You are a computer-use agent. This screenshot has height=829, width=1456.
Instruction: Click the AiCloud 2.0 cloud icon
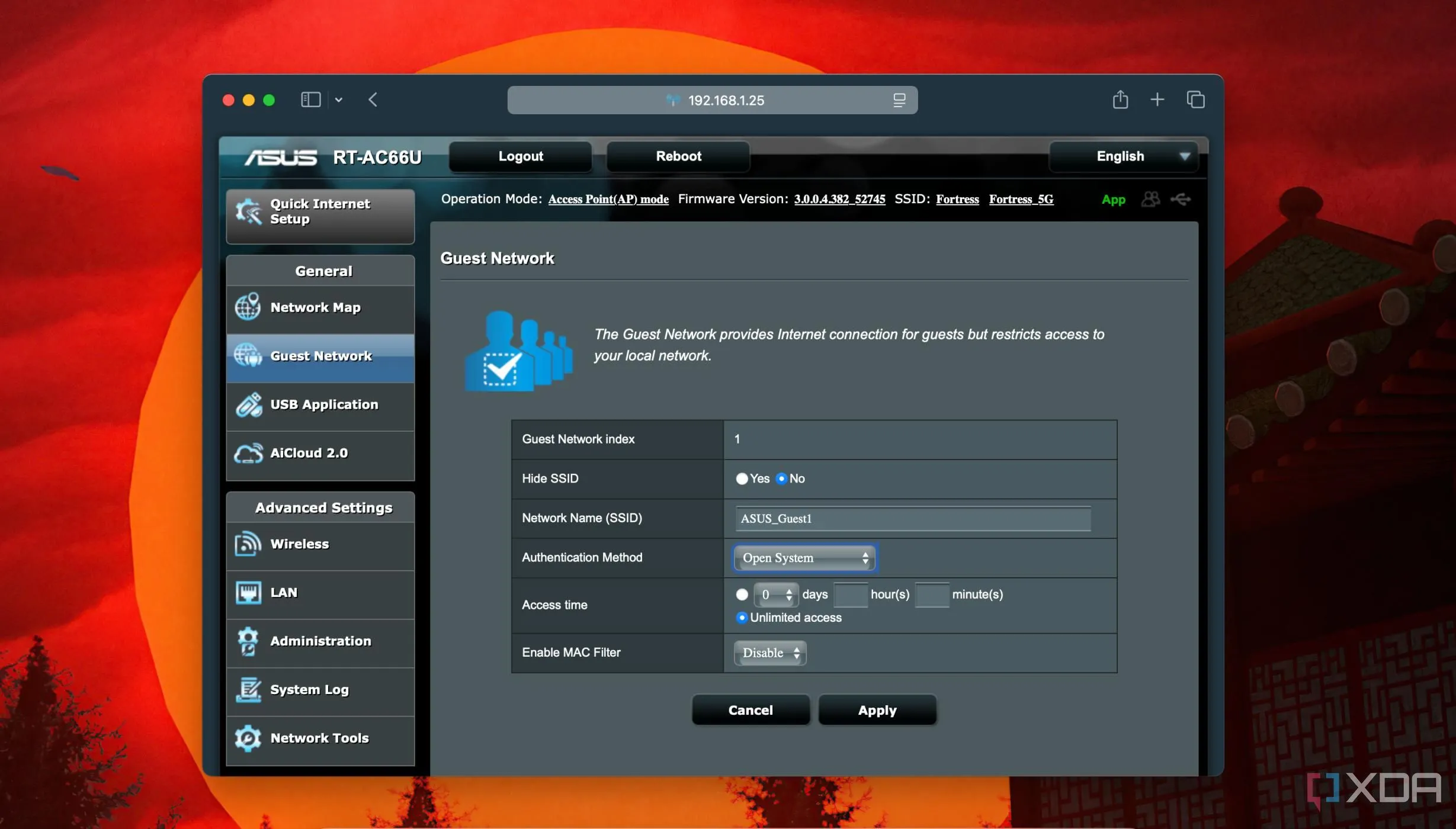point(248,453)
